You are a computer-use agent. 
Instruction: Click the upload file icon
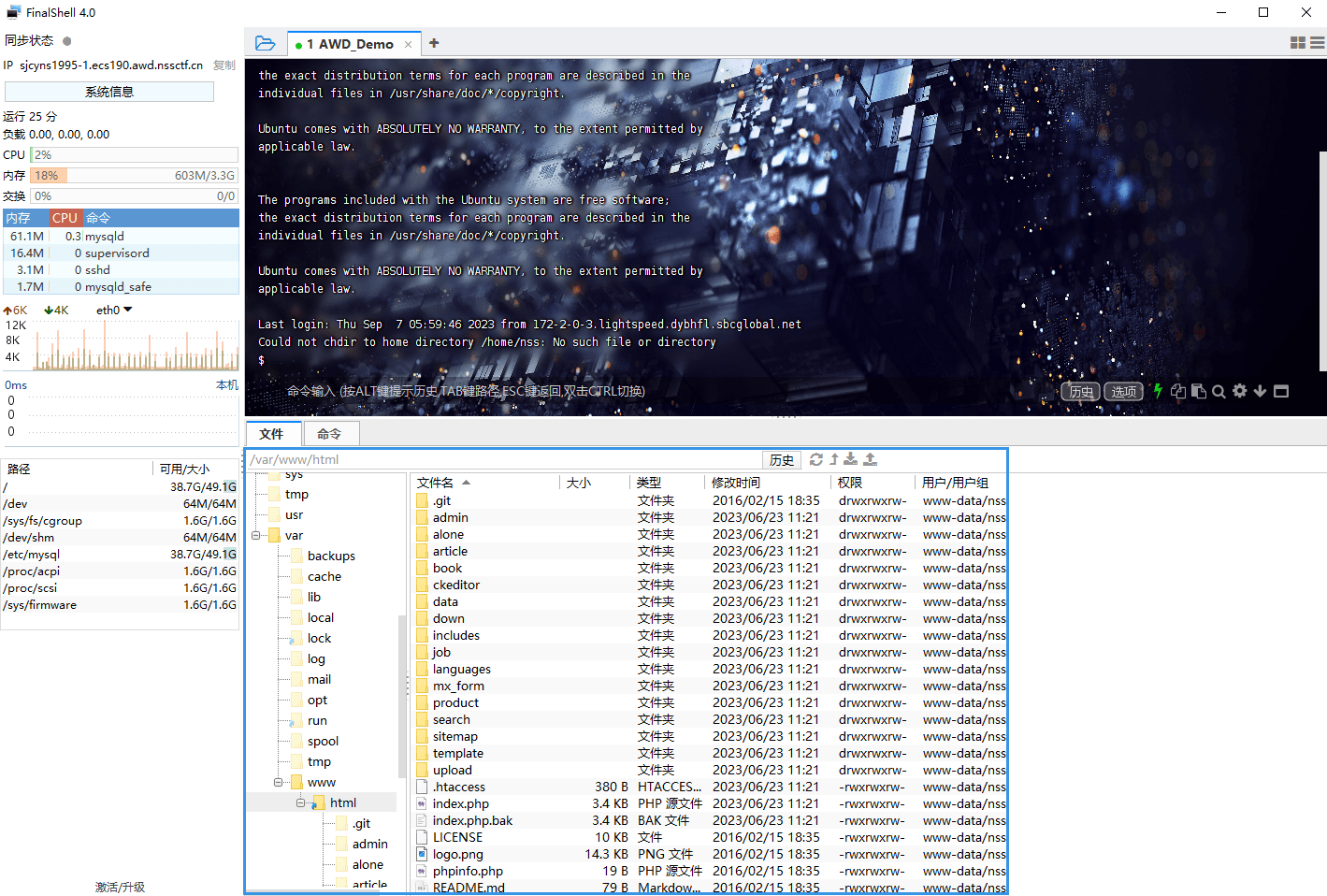pyautogui.click(x=871, y=459)
